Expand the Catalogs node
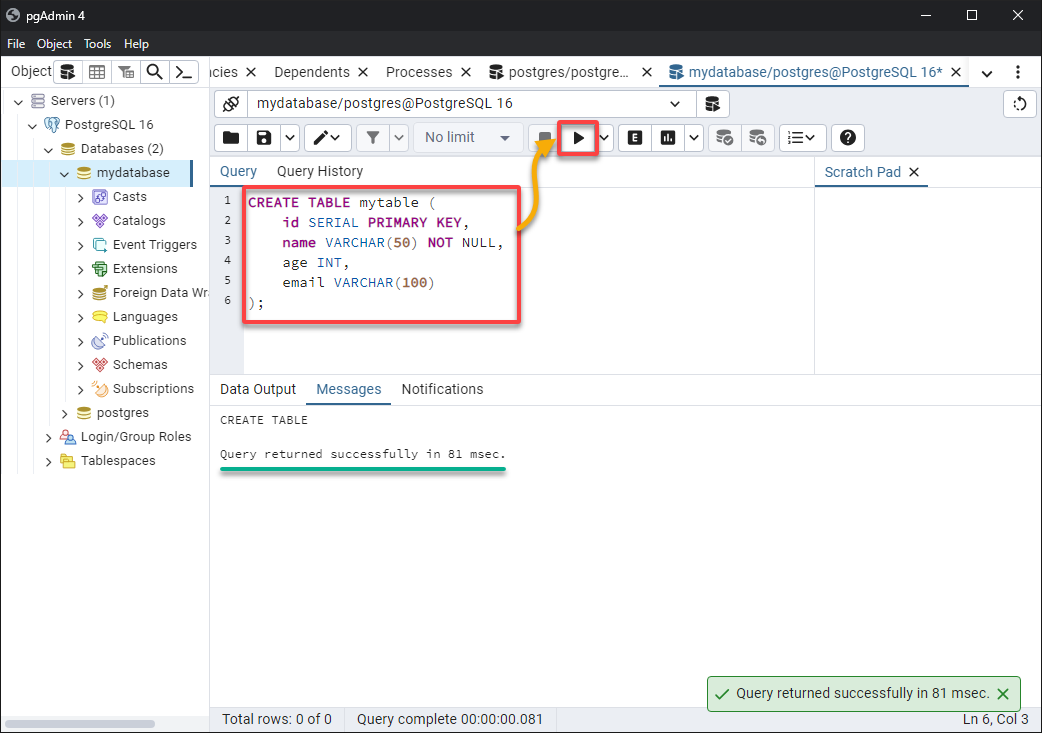This screenshot has width=1042, height=733. 80,221
